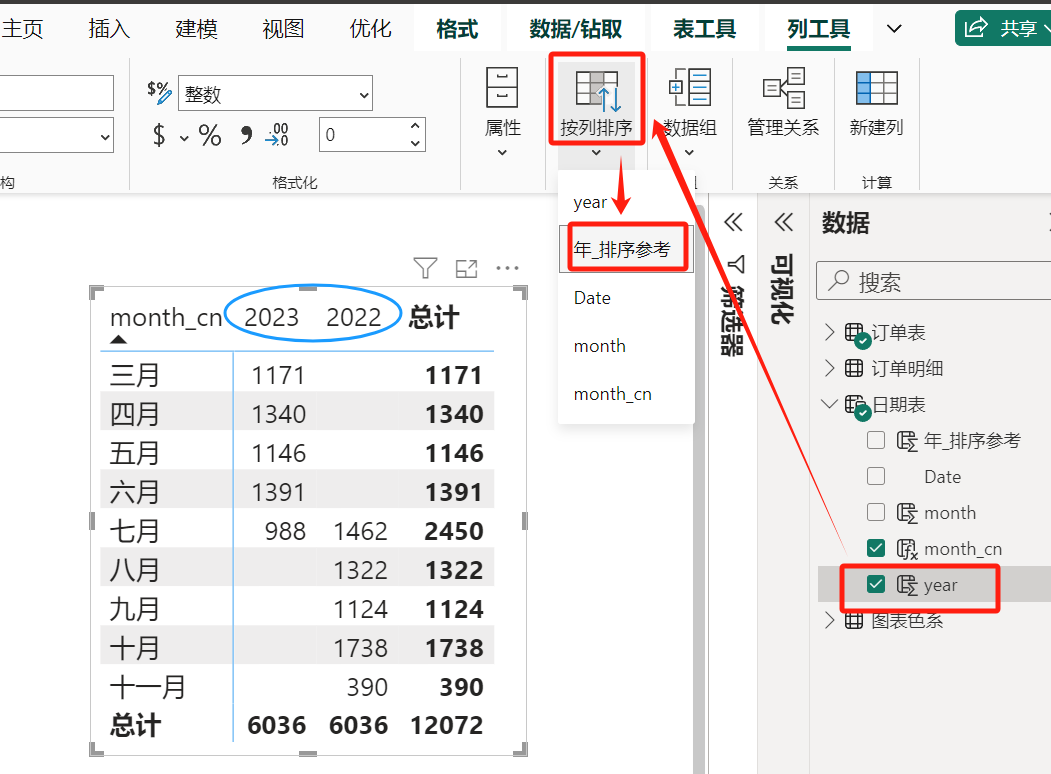1051x774 pixels.
Task: Select month_cn in sort dropdown
Action: click(x=626, y=394)
